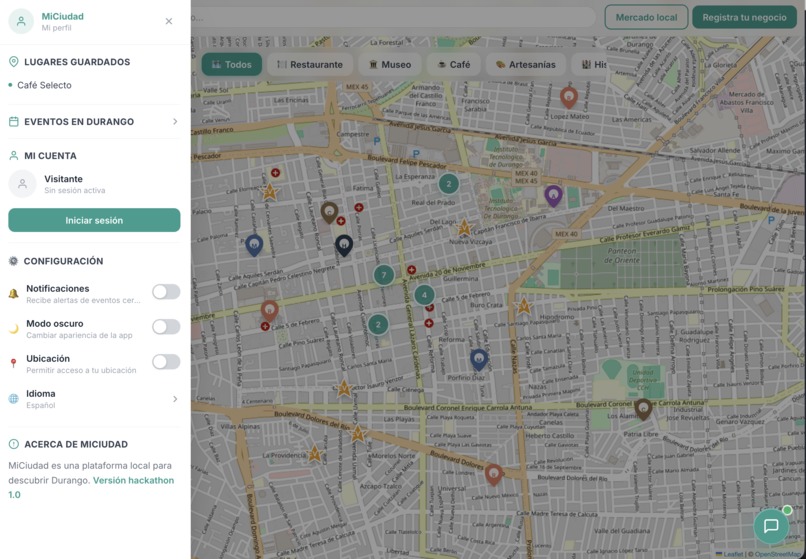806x559 pixels.
Task: Click the Notificaciones bell icon
Action: (13, 294)
